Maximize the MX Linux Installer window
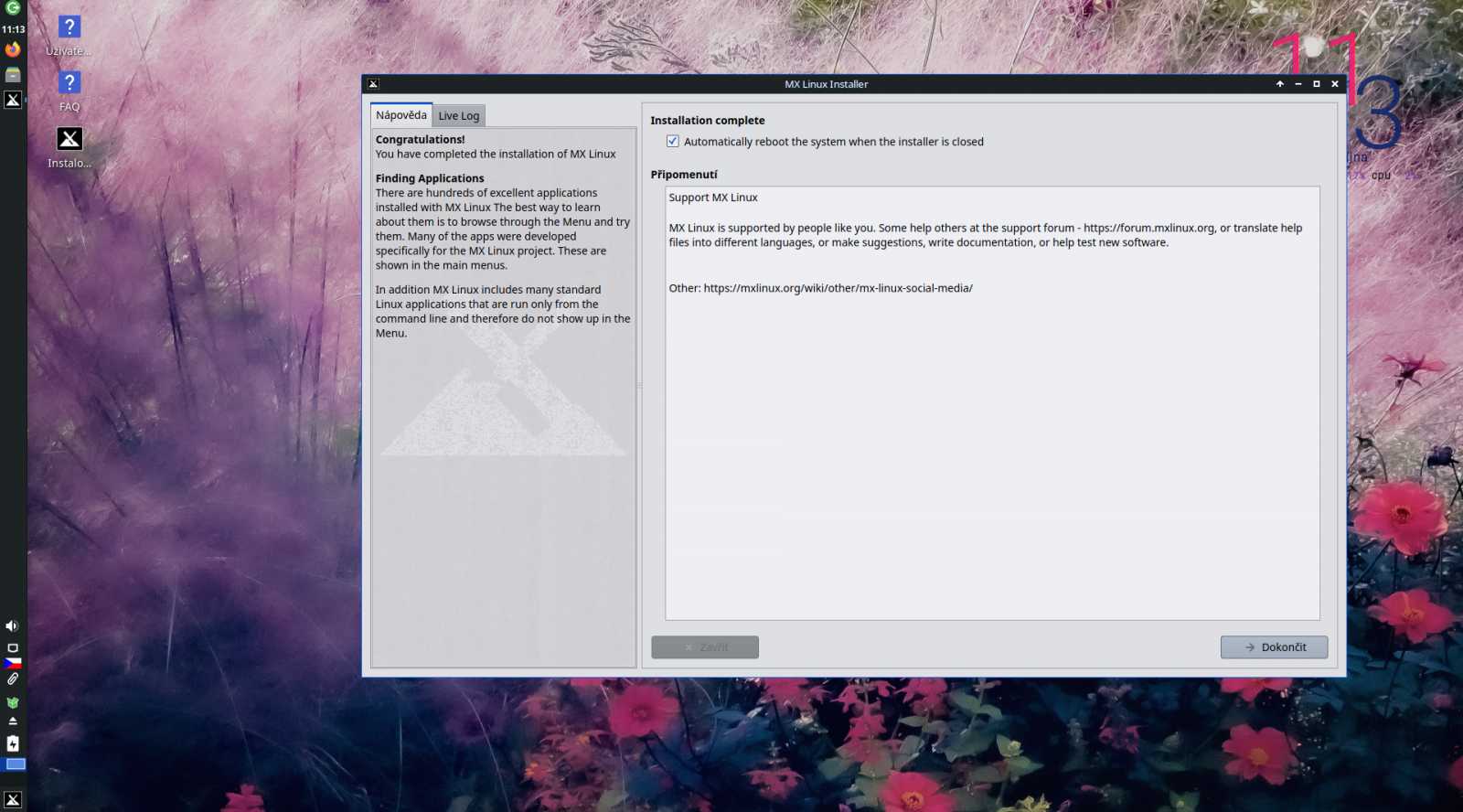The width and height of the screenshot is (1463, 812). [1317, 84]
